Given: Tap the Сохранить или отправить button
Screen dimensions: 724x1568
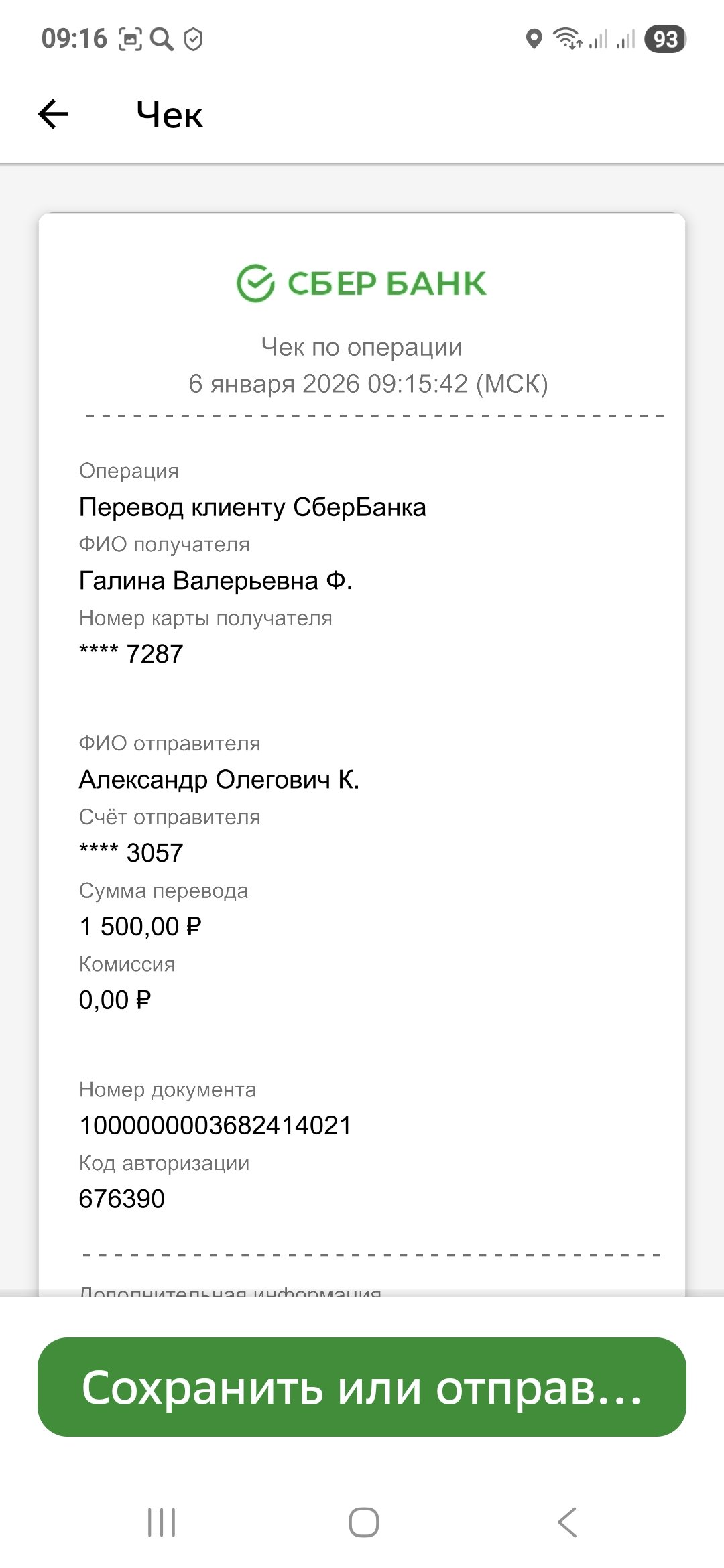Looking at the screenshot, I should click(x=362, y=1387).
